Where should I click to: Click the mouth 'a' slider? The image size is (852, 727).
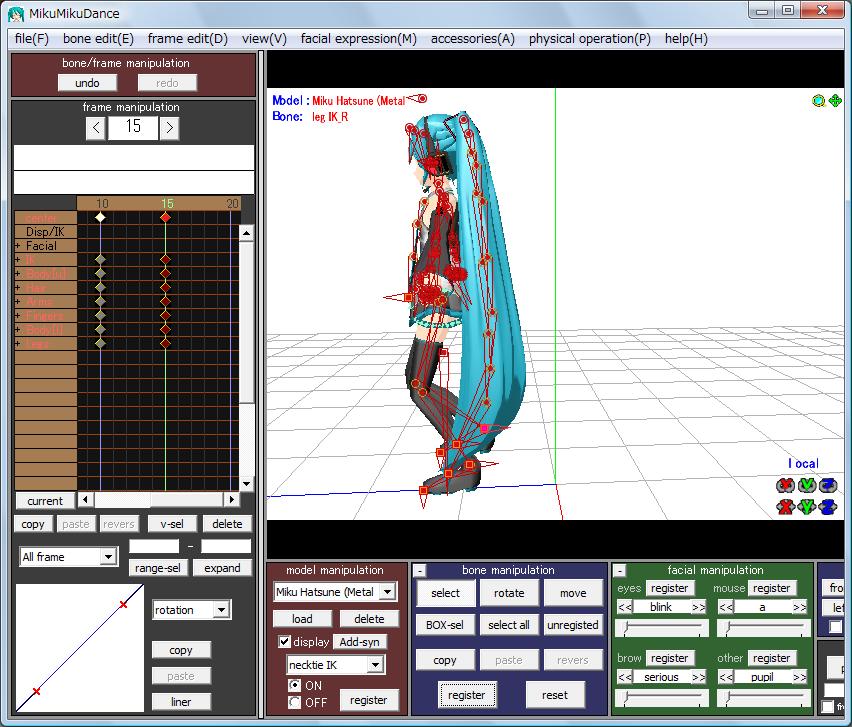tap(763, 629)
